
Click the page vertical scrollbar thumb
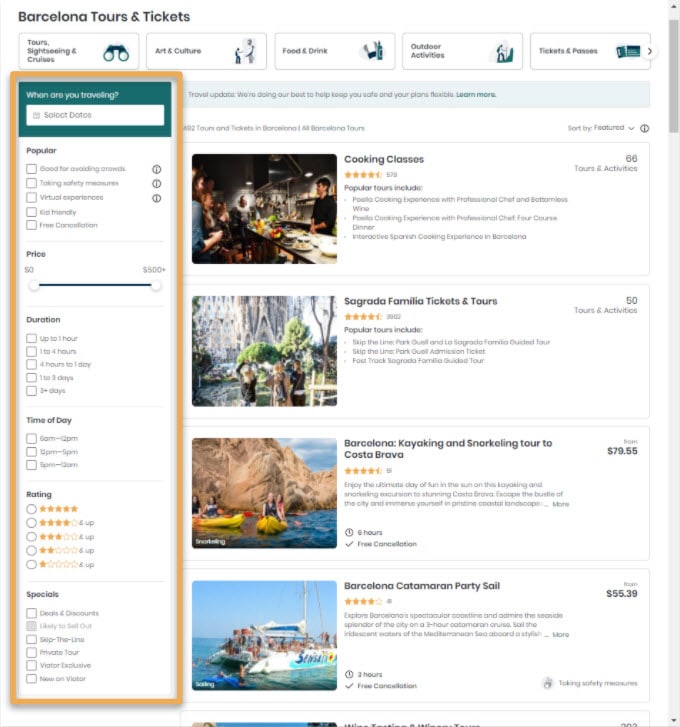coord(674,77)
